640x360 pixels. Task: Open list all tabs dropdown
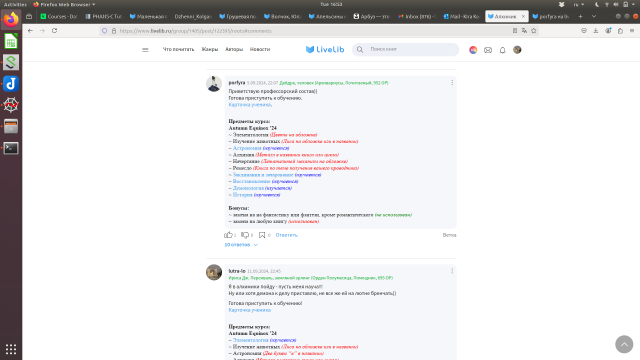click(x=594, y=16)
